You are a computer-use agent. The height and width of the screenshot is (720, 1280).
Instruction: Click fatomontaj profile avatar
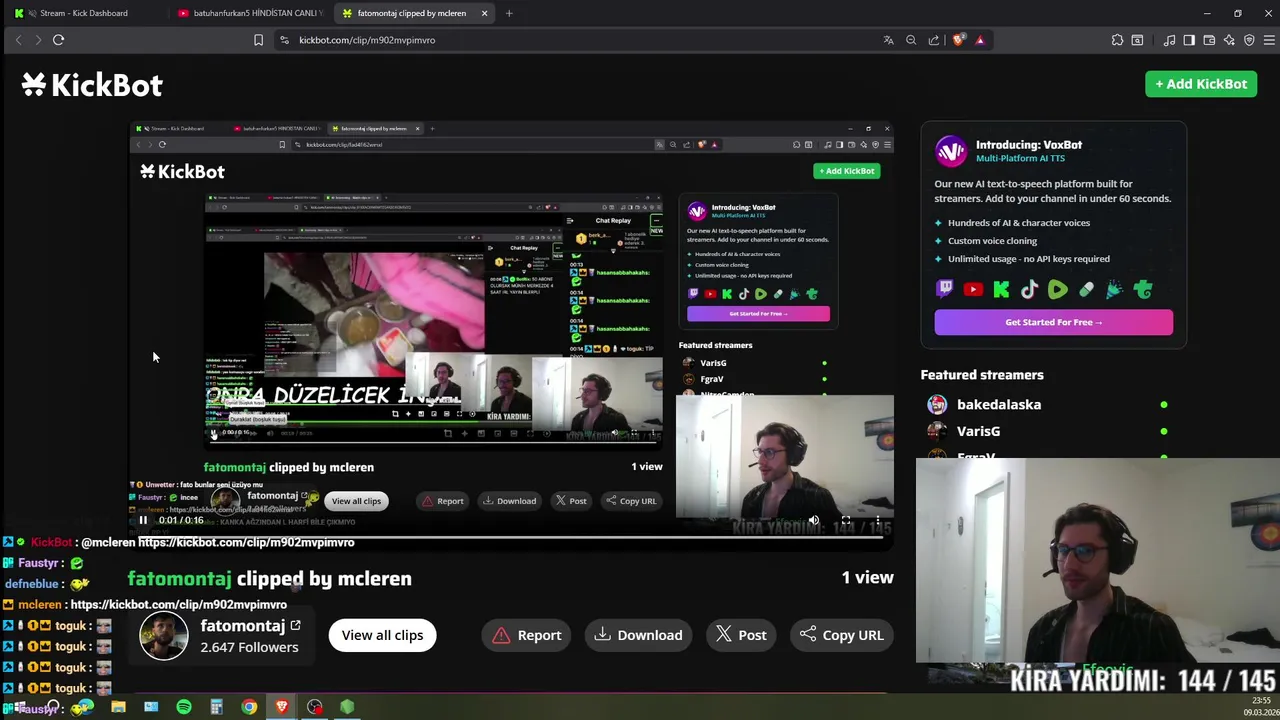[164, 635]
